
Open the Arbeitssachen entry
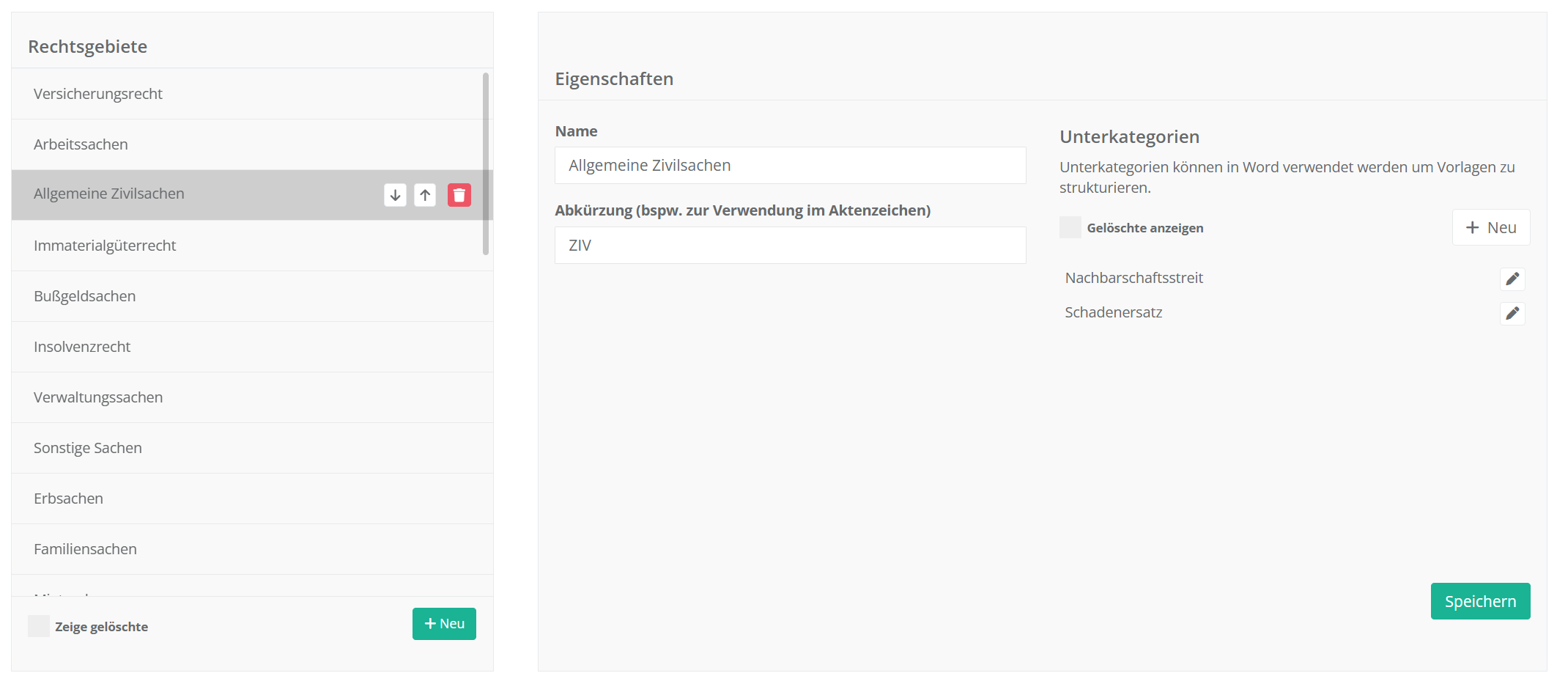[81, 144]
